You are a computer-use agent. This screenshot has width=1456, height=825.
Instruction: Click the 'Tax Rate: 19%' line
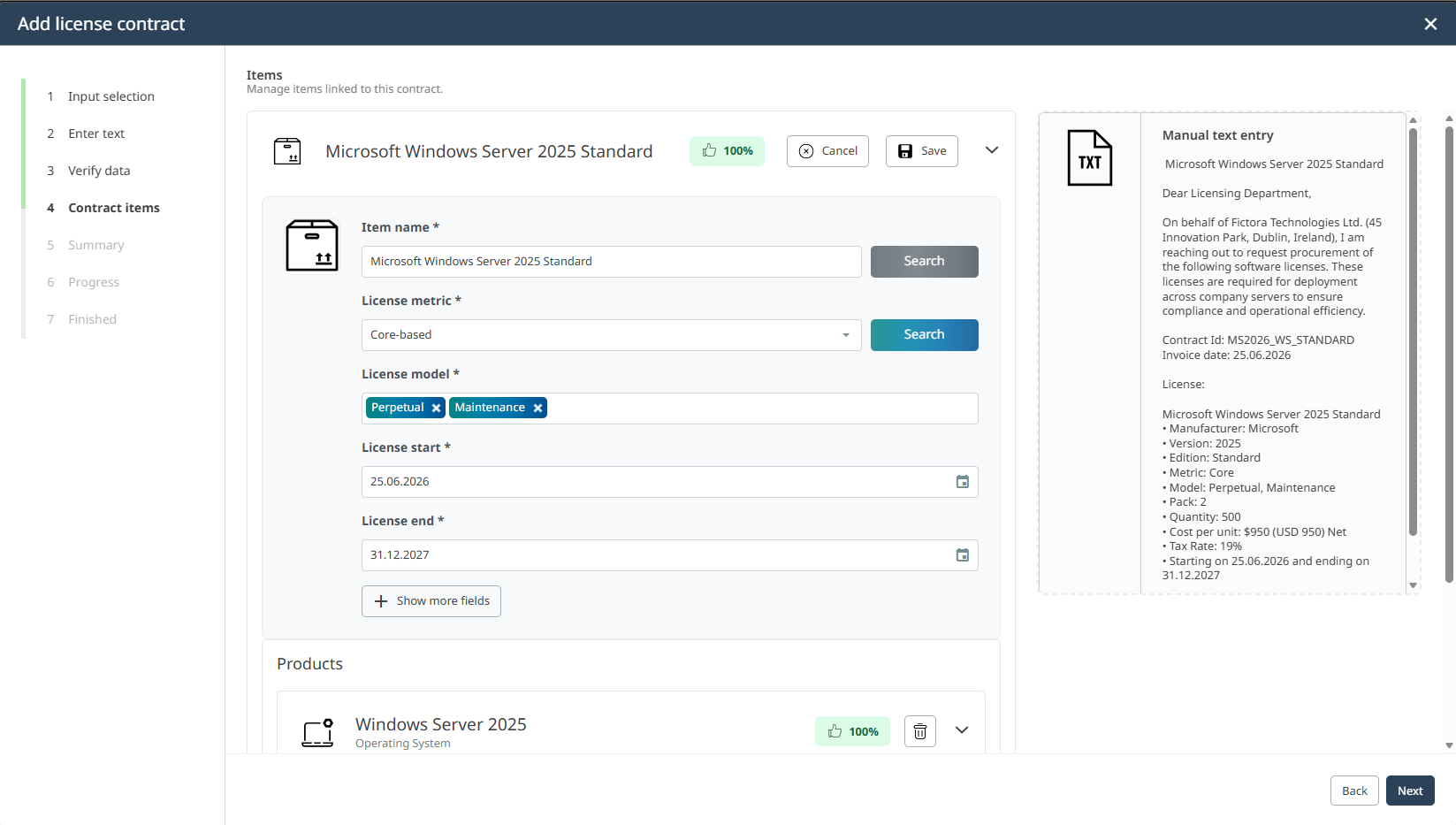(1202, 546)
